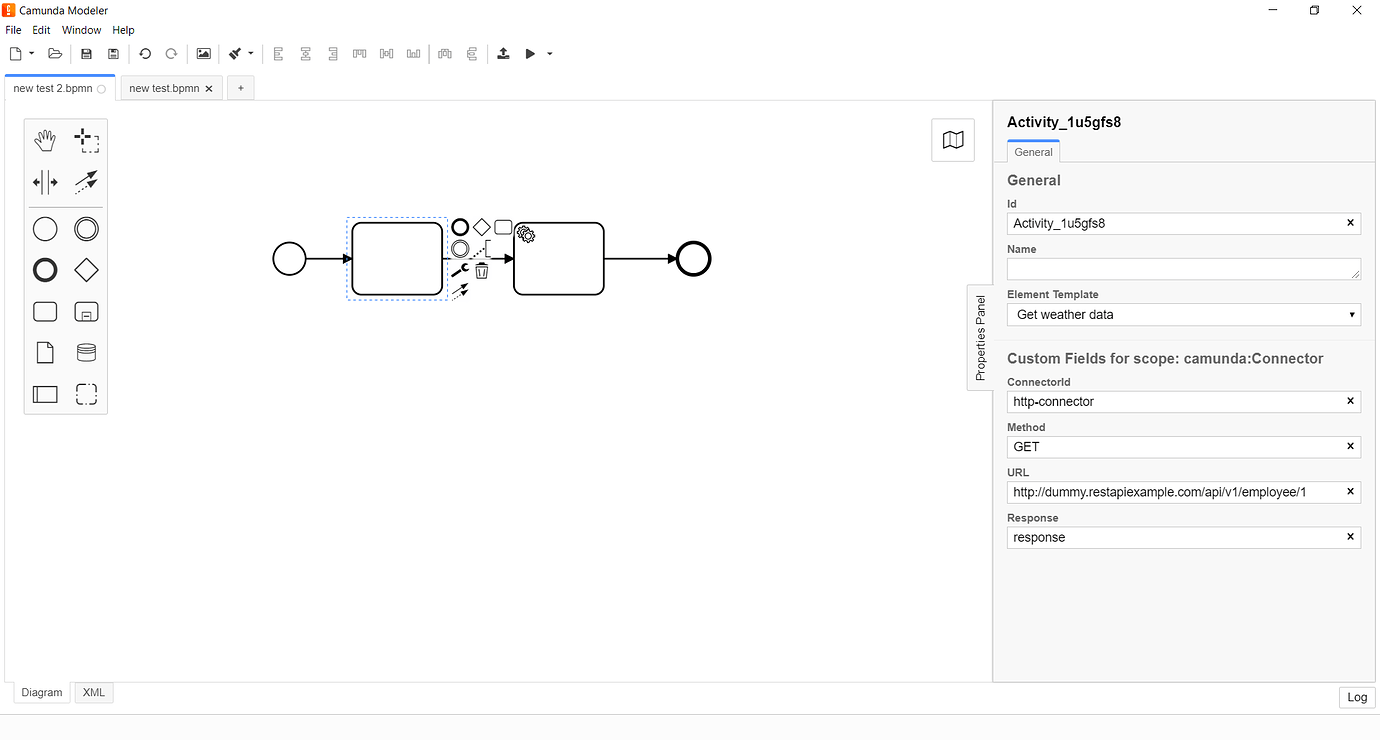Connect using sequence flow arrows in context pad

click(x=460, y=291)
